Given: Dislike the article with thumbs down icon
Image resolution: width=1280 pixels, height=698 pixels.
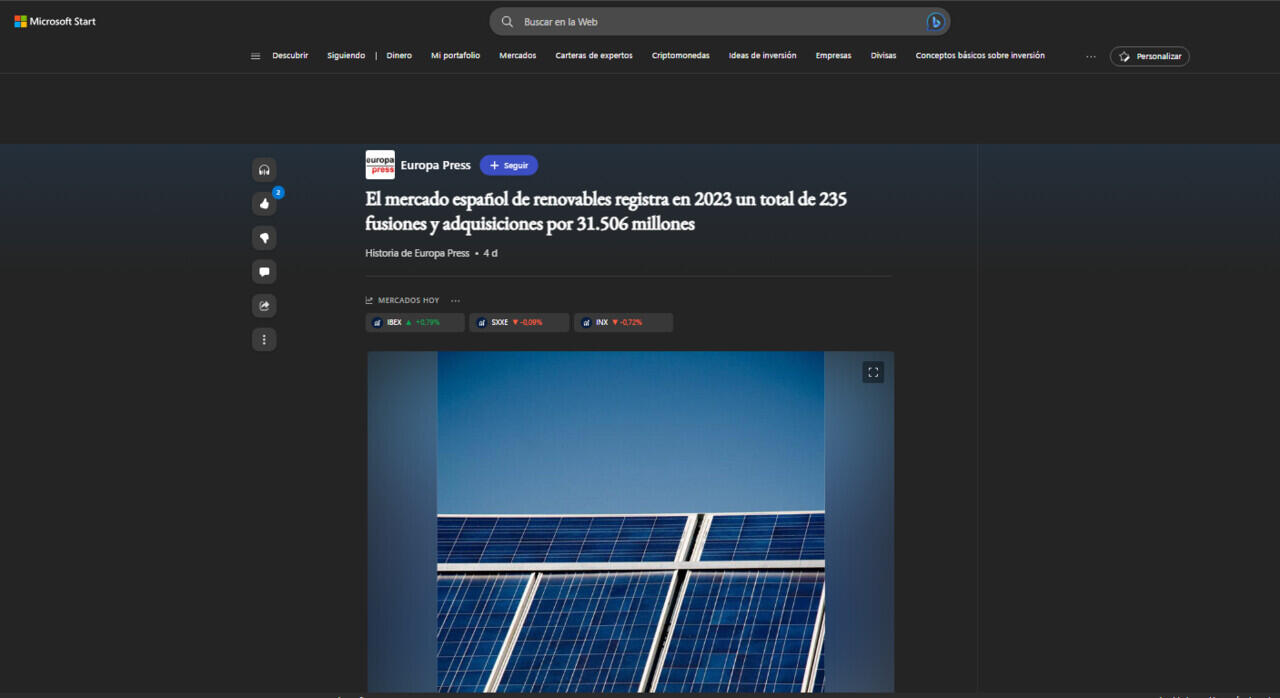Looking at the screenshot, I should [x=264, y=238].
